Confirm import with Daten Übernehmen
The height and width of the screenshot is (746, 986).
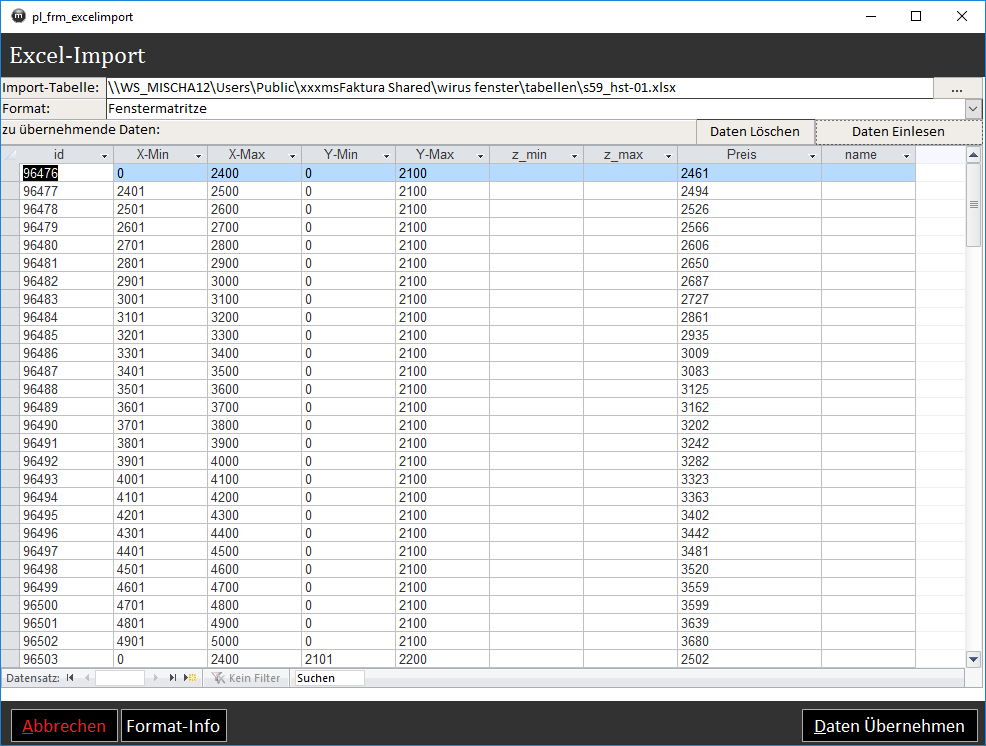coord(889,726)
